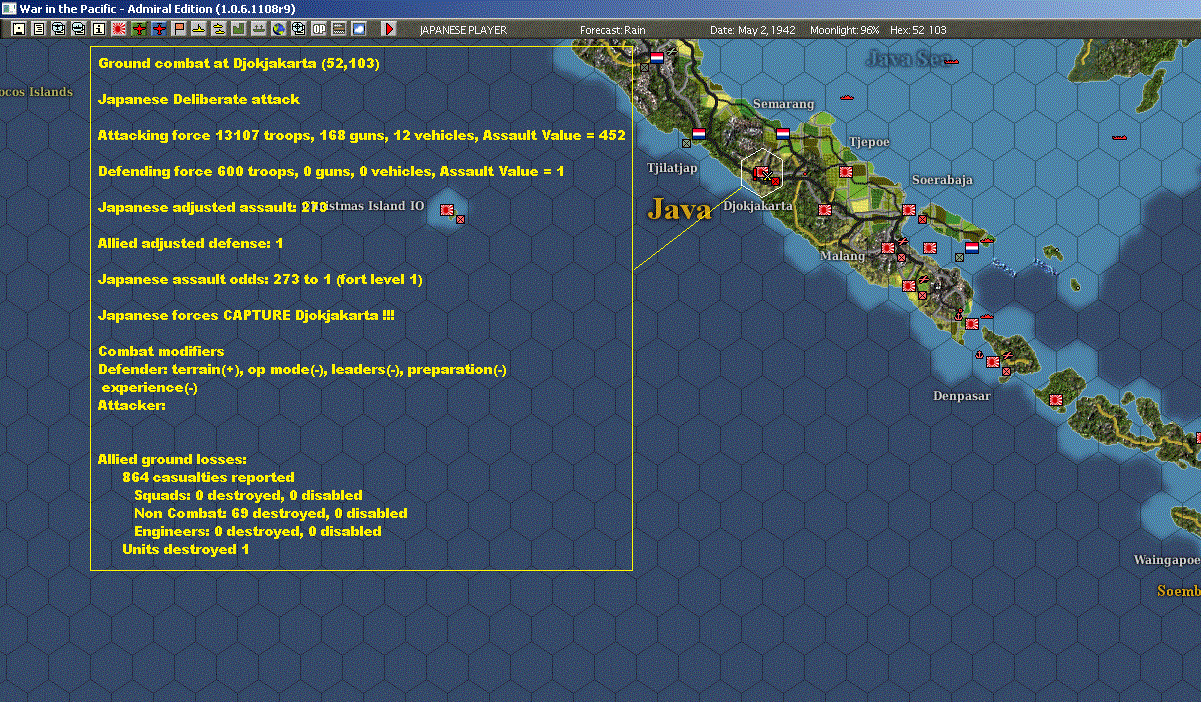Click the orange flag toolbar icon
This screenshot has height=702, width=1201.
[179, 29]
